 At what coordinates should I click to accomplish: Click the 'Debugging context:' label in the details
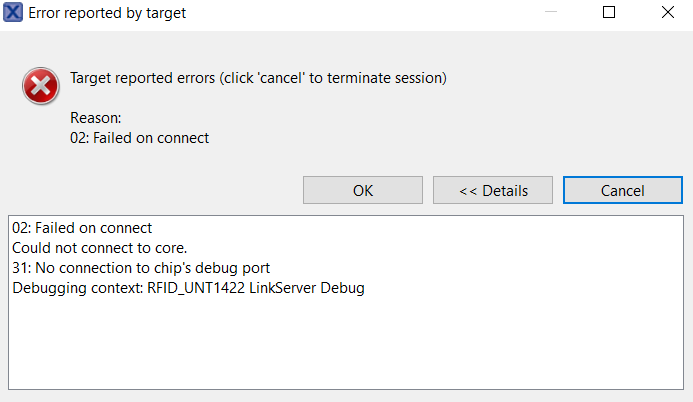tap(73, 288)
